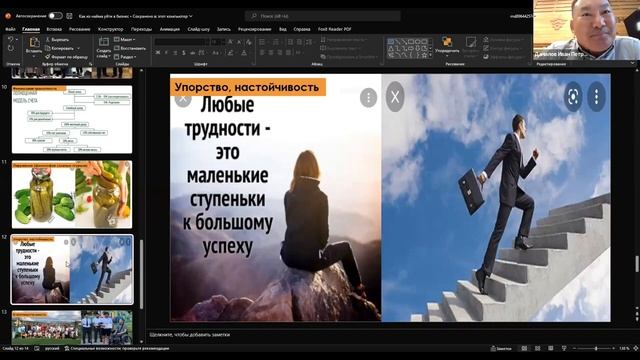Open the Макет layout dropdown

(x=124, y=40)
